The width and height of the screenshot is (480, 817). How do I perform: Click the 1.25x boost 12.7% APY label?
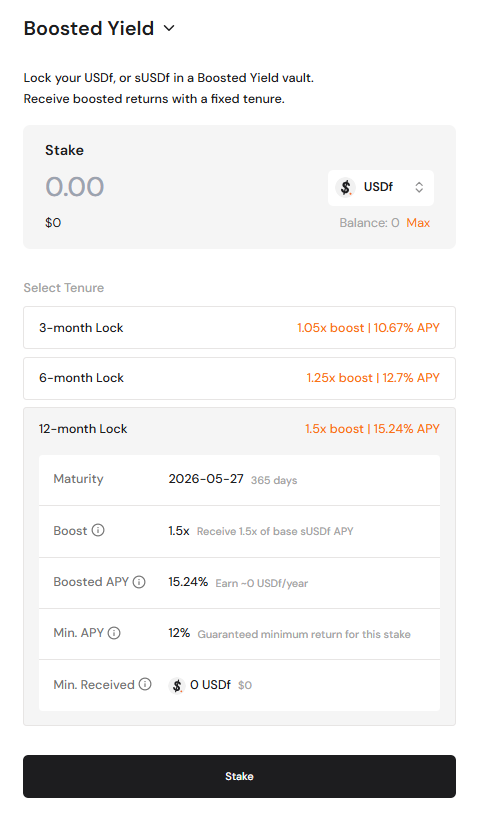373,378
